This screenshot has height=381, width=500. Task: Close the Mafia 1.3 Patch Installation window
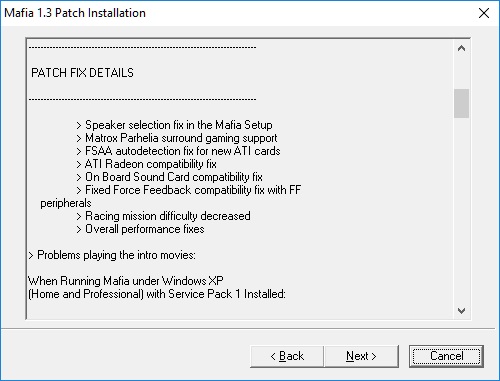(484, 13)
